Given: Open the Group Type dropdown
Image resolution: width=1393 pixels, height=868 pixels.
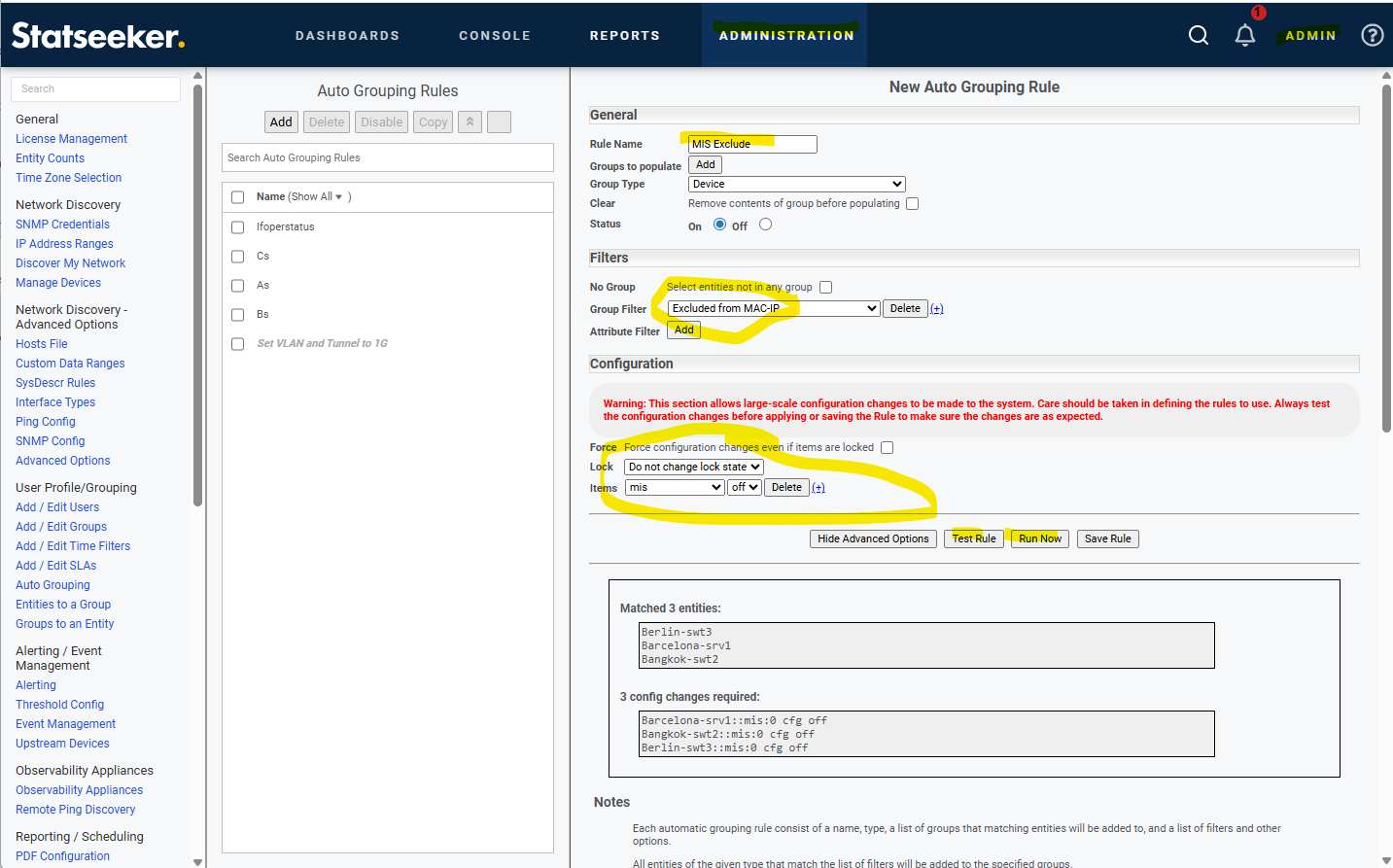Looking at the screenshot, I should point(796,185).
